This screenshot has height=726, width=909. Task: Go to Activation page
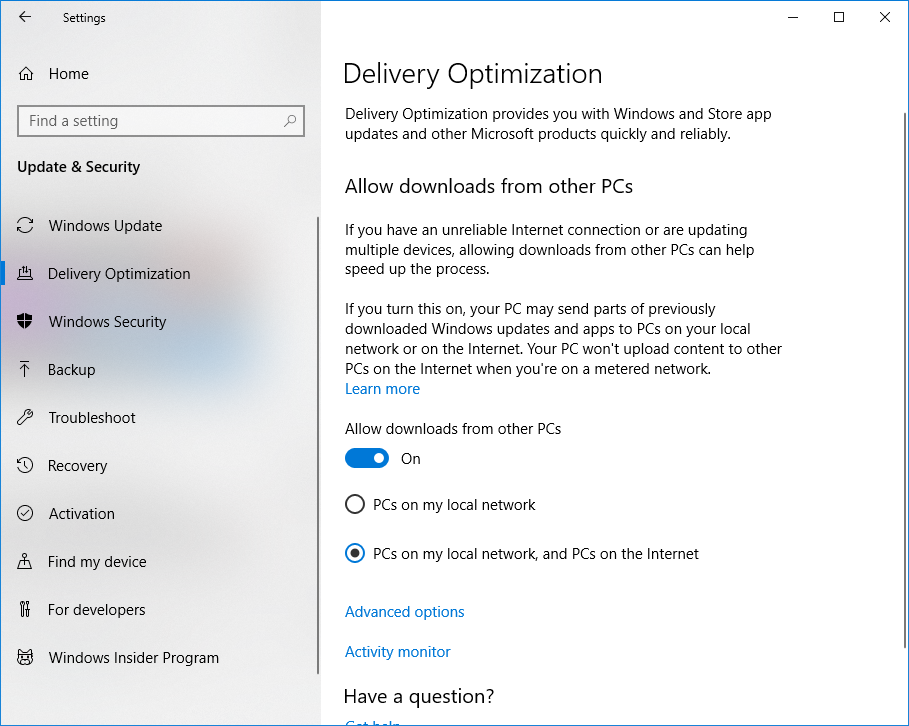click(159, 513)
